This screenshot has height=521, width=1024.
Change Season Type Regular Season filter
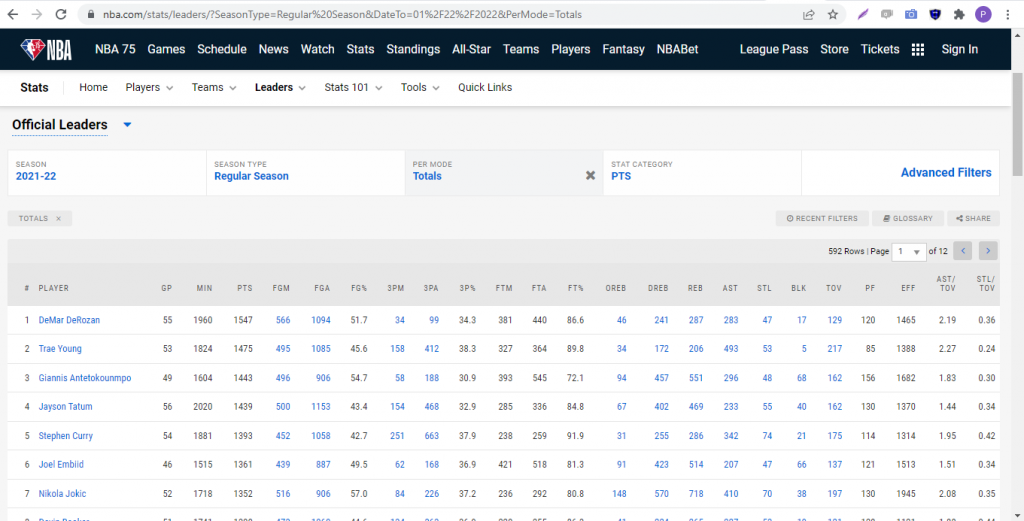[x=306, y=173]
